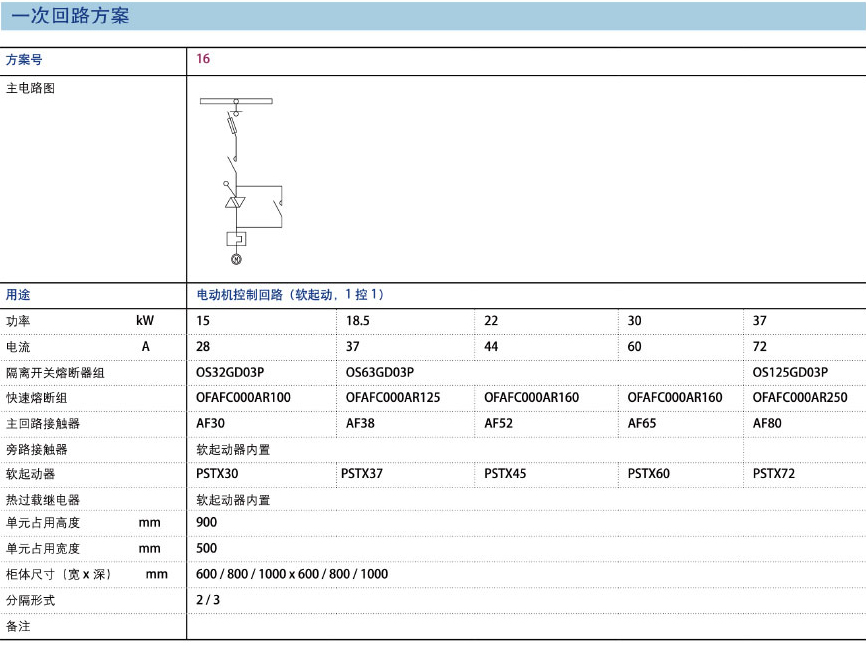Screen dimensions: 866x646
Task: Click the PSTX37 soft starter cell
Action: [x=362, y=474]
